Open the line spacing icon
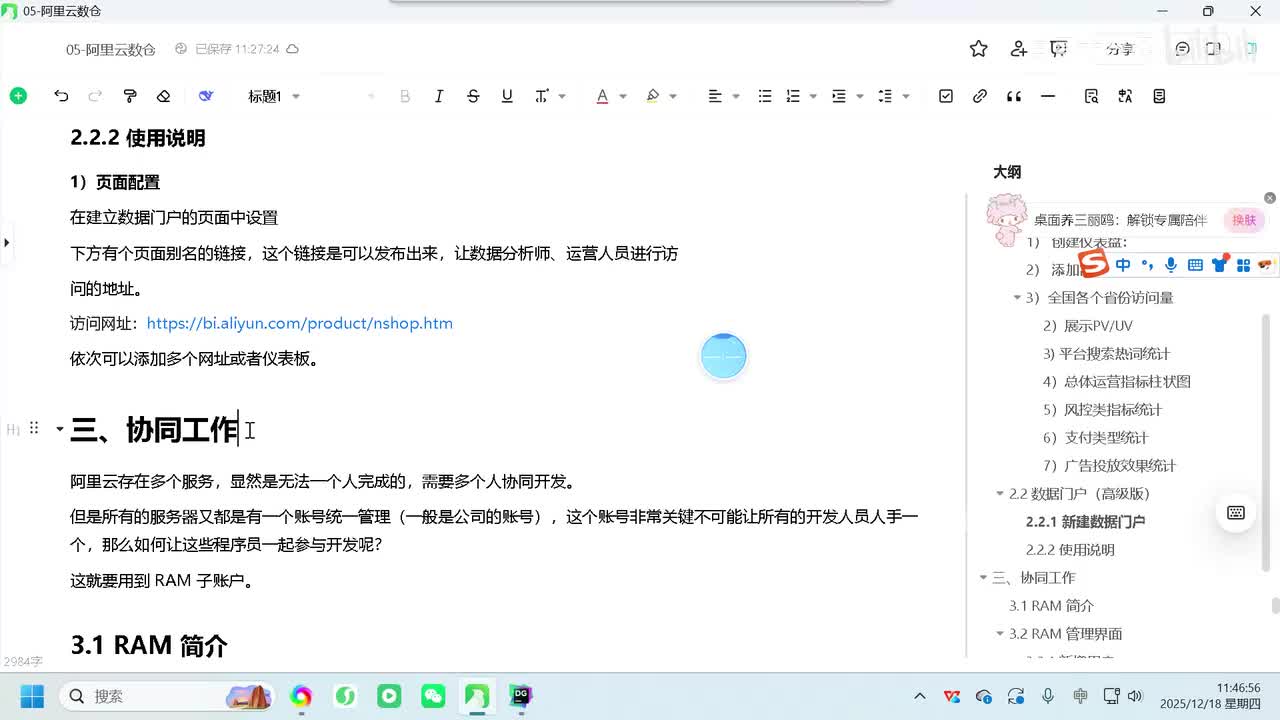The image size is (1280, 720). [x=885, y=96]
